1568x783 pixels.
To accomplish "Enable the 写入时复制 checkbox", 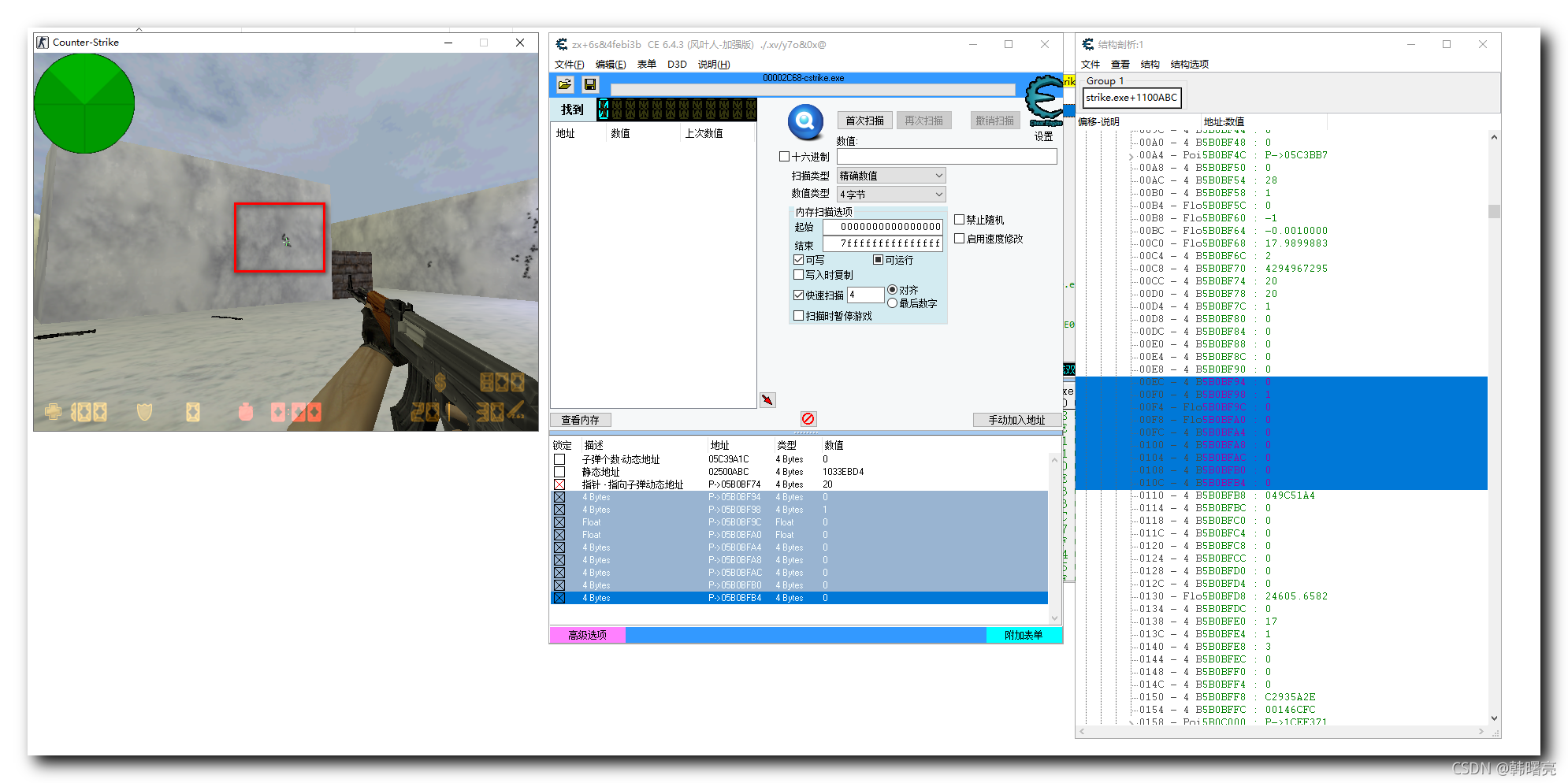I will [x=799, y=275].
